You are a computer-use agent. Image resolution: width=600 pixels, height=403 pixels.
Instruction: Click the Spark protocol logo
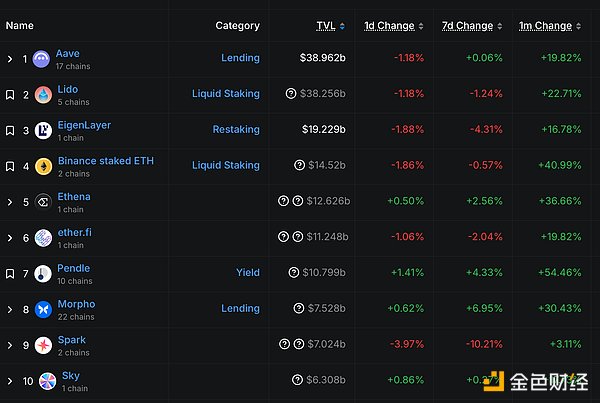coord(42,345)
